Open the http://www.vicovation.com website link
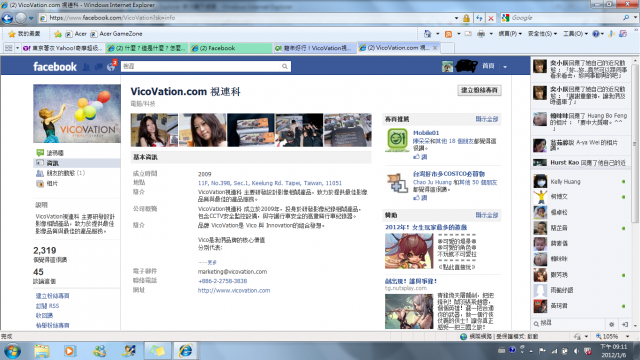640x360 pixels. pyautogui.click(x=234, y=291)
